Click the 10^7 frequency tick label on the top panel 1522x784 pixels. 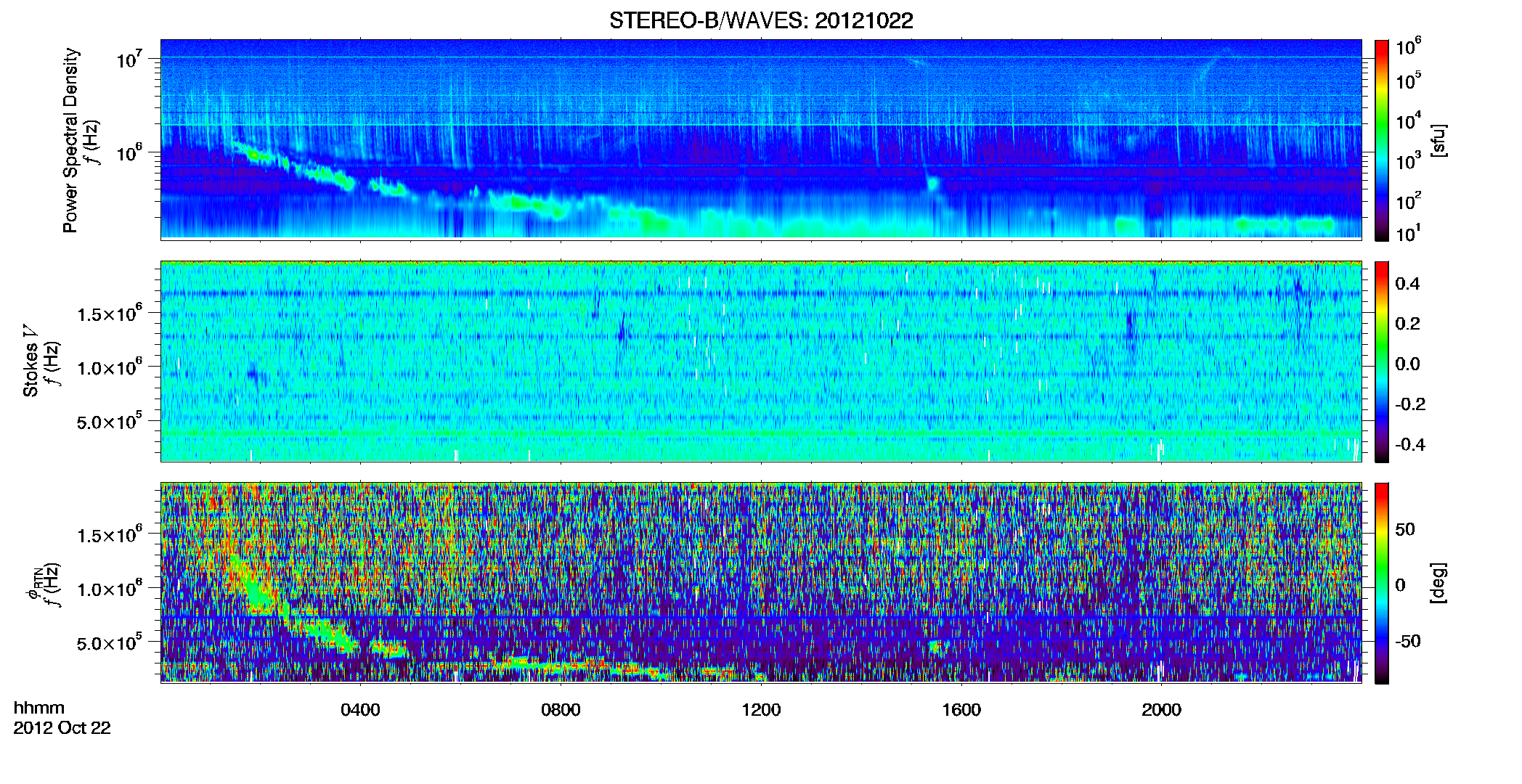pyautogui.click(x=131, y=59)
